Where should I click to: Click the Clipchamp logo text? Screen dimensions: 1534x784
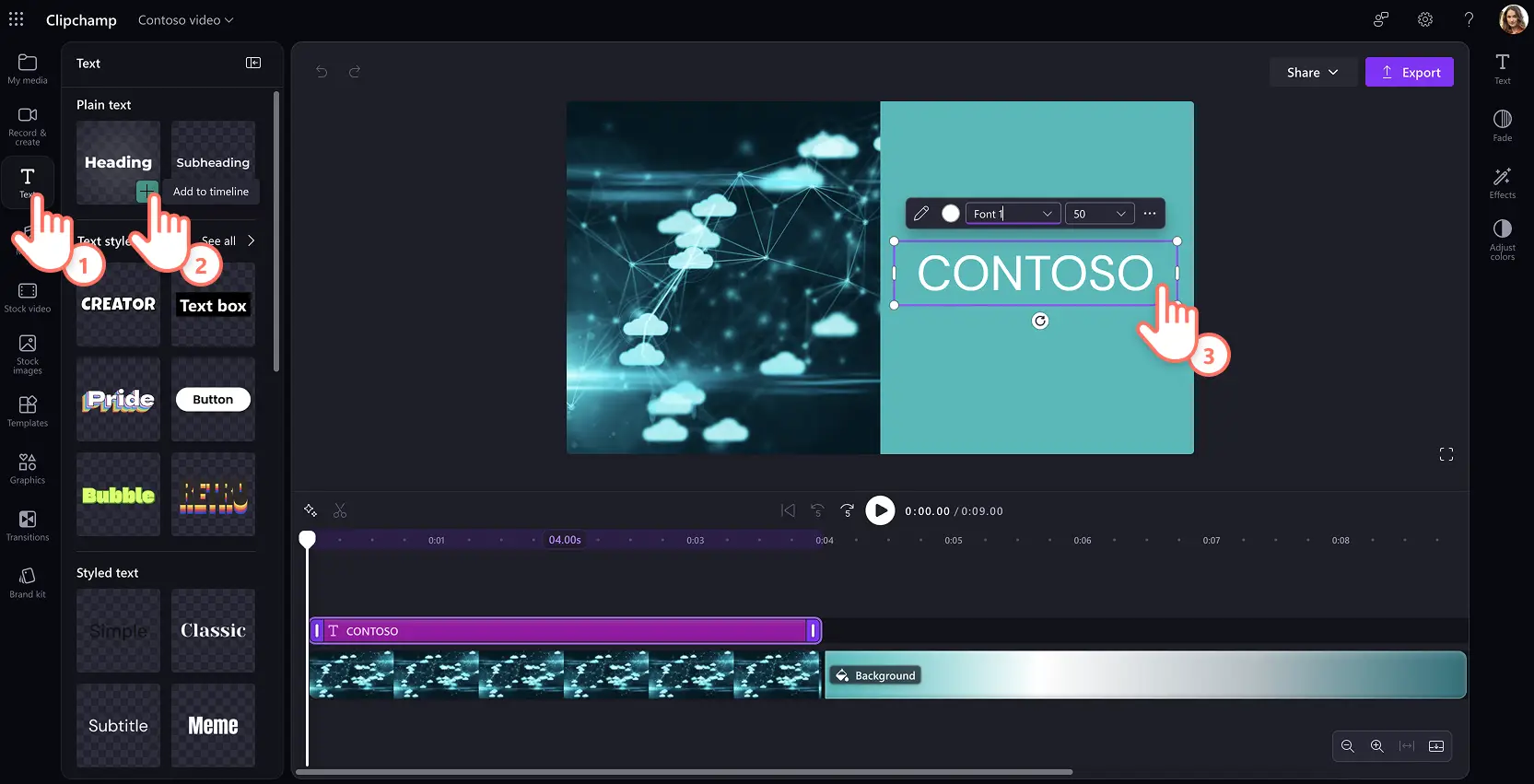(81, 19)
